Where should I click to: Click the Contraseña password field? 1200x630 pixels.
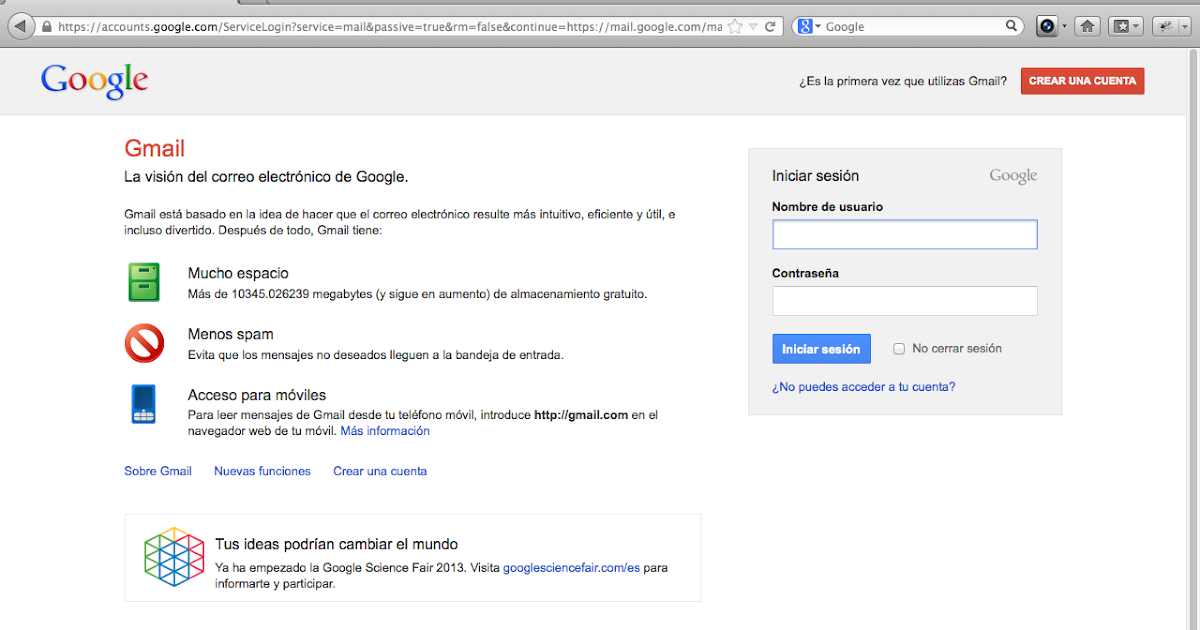tap(905, 300)
